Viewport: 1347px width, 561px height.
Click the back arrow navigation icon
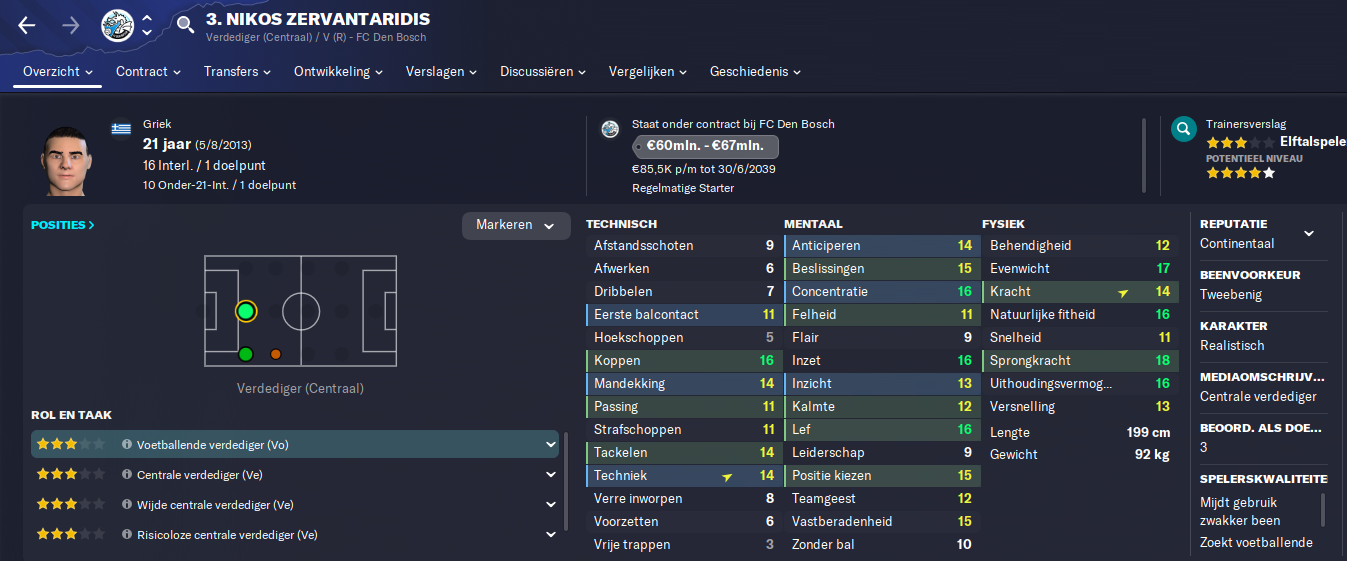pos(27,25)
